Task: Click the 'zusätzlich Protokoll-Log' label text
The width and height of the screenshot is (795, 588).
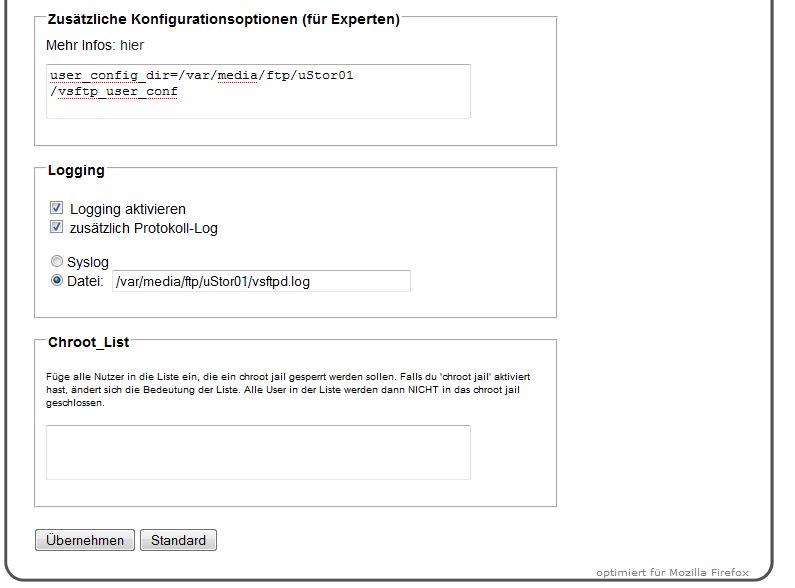Action: click(x=143, y=228)
